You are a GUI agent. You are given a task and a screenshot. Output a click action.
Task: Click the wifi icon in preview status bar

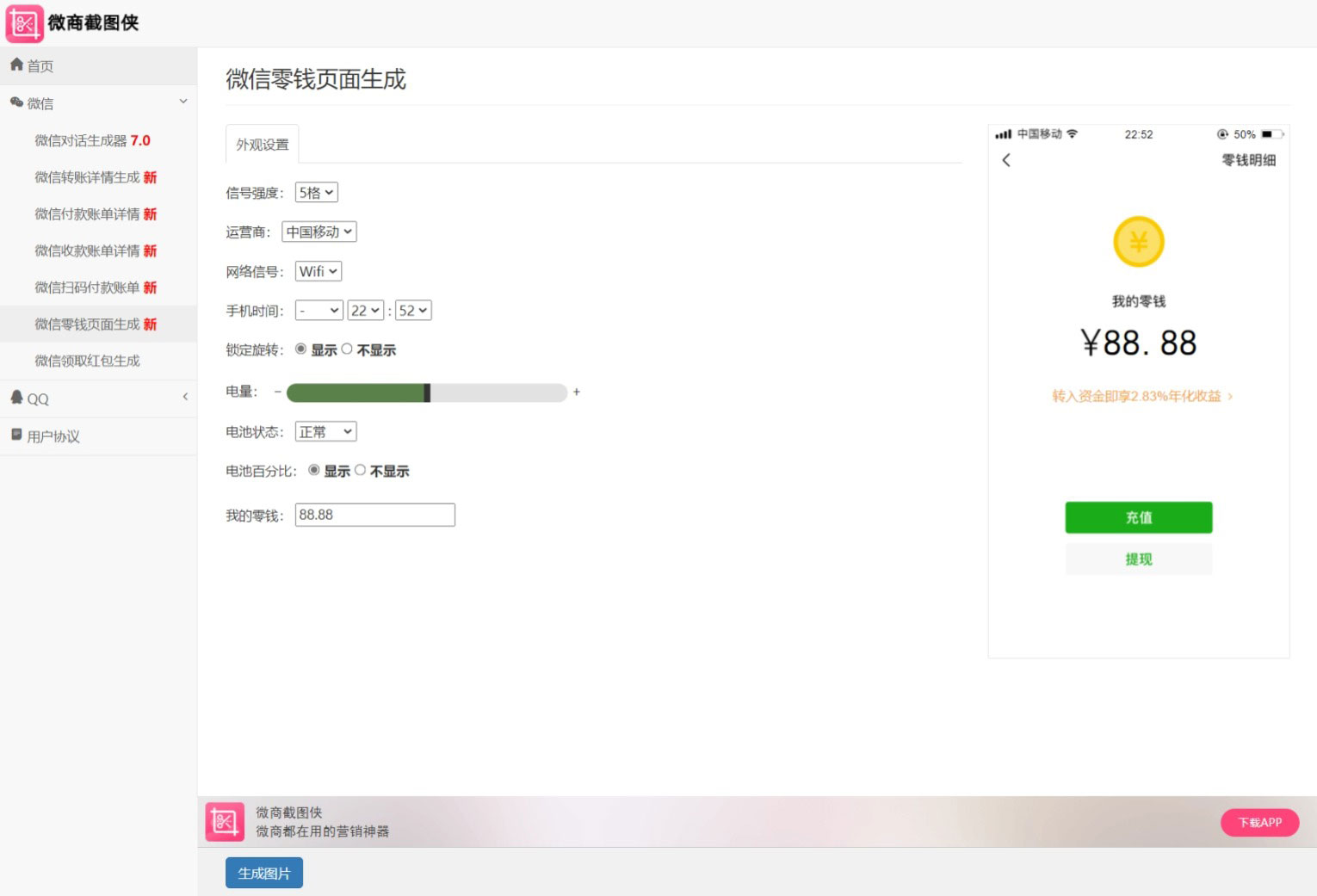[x=1072, y=133]
